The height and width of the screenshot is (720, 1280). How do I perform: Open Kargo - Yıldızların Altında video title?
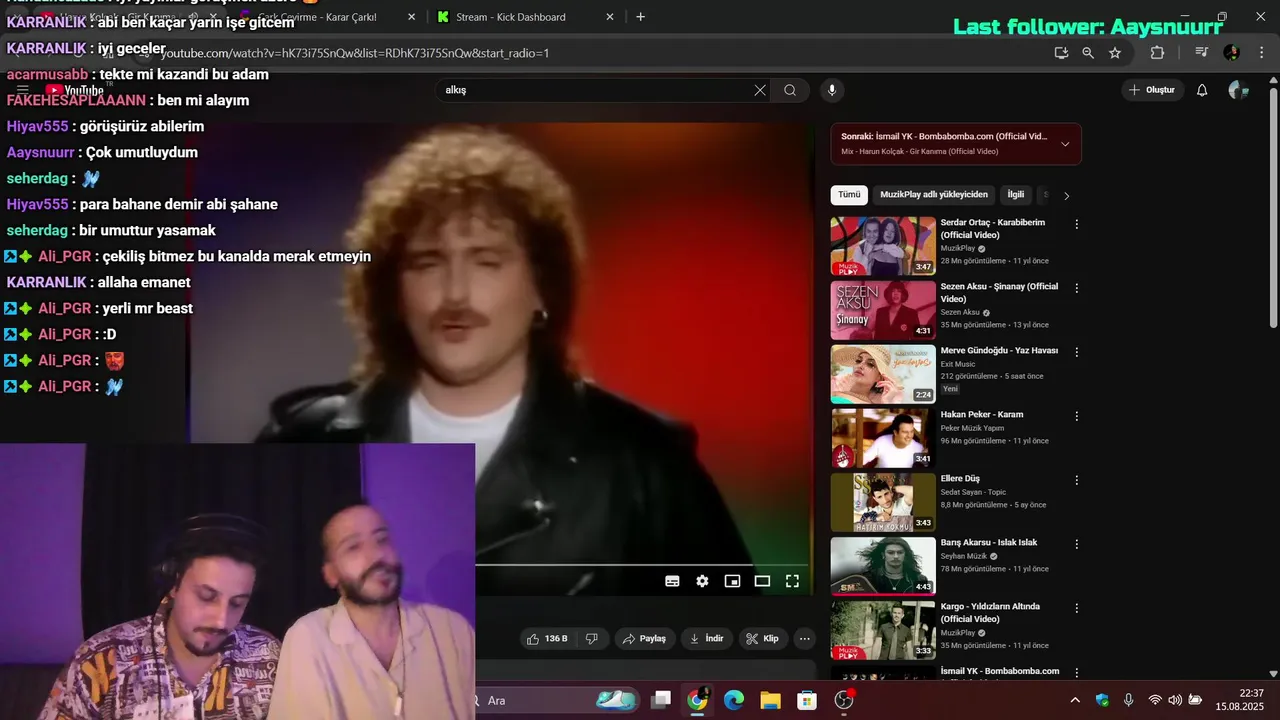pyautogui.click(x=990, y=613)
